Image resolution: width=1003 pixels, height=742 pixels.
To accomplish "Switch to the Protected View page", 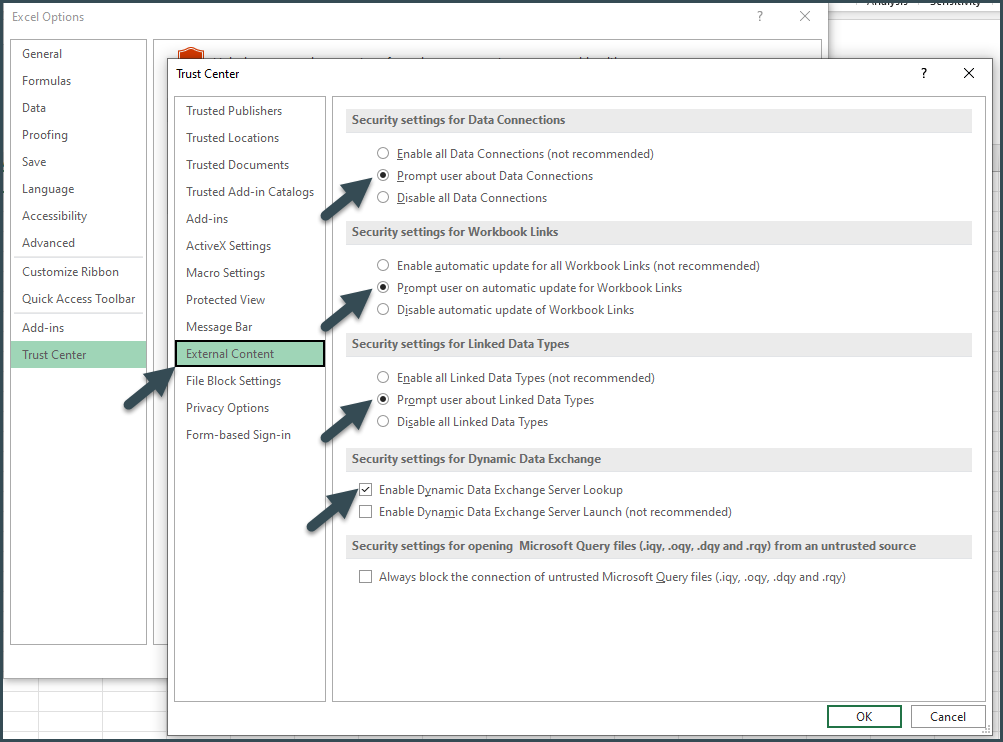I will (x=224, y=299).
